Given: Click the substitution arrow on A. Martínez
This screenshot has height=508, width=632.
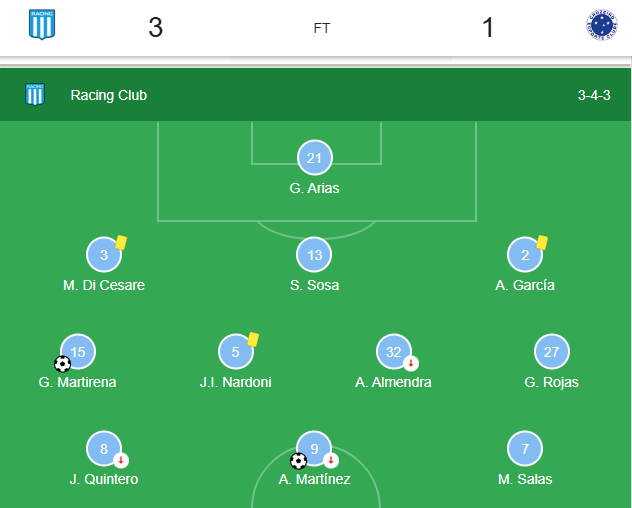Looking at the screenshot, I should pos(331,460).
